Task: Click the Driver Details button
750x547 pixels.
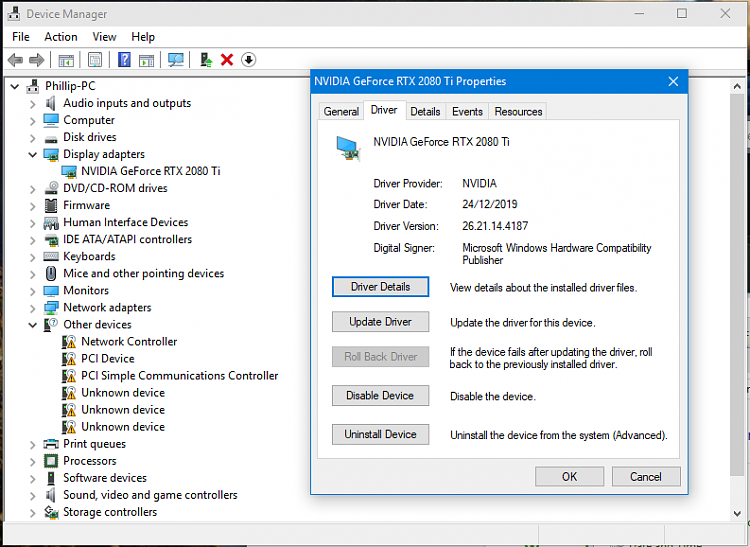Action: click(x=381, y=287)
